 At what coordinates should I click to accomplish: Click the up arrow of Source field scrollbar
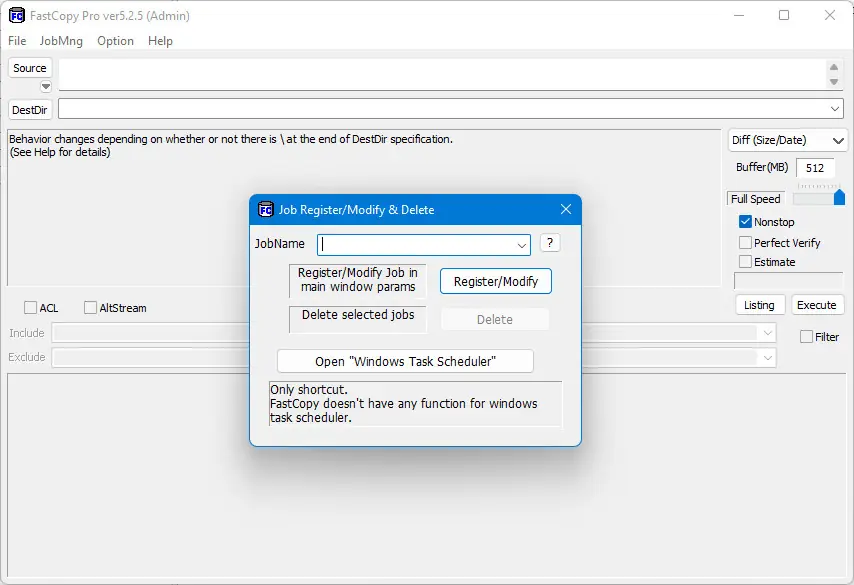pyautogui.click(x=834, y=68)
